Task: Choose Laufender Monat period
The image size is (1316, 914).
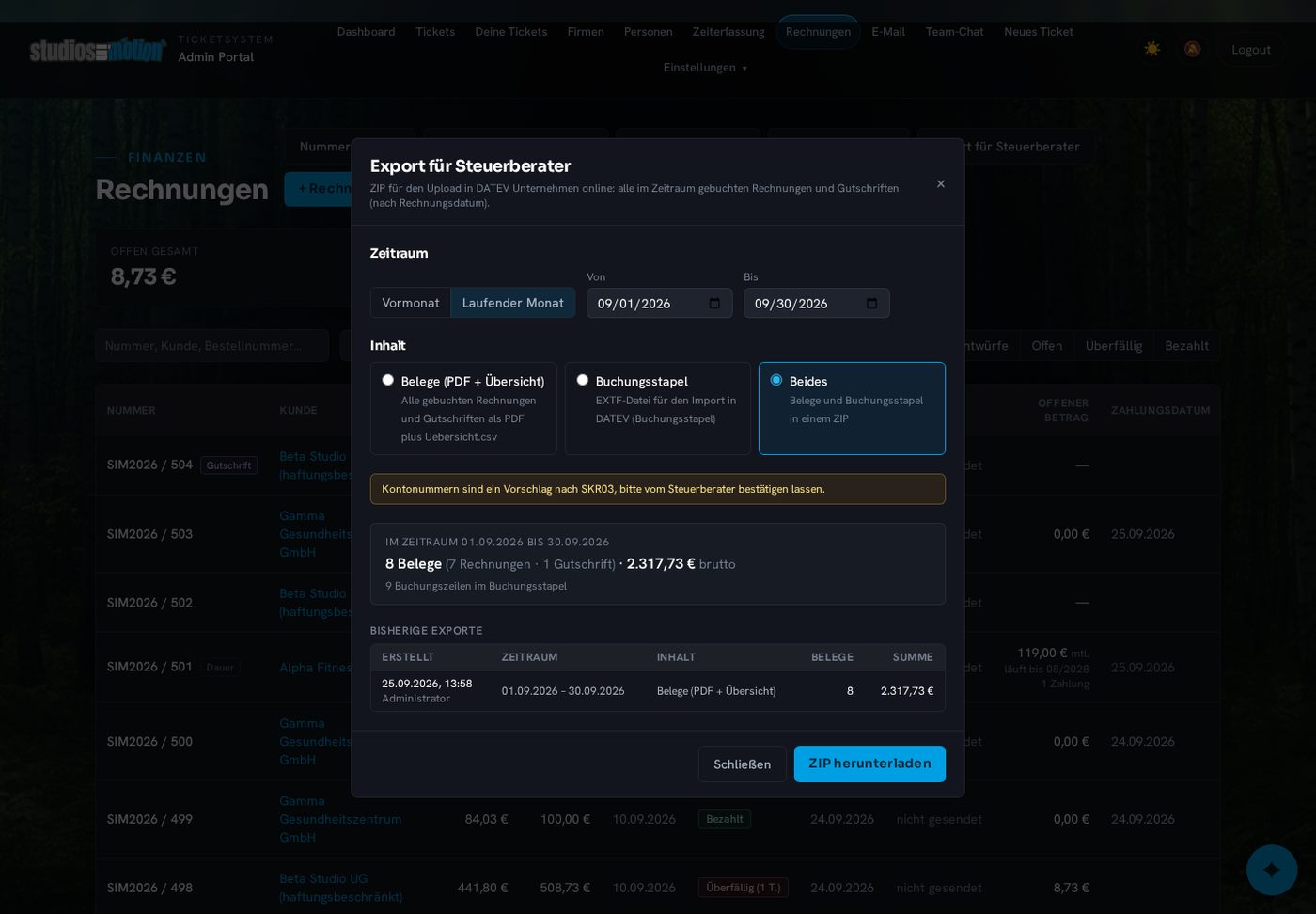Action: tap(513, 303)
